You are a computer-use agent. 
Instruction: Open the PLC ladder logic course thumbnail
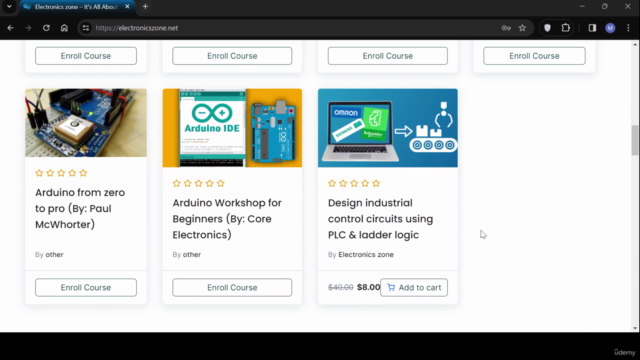pyautogui.click(x=388, y=128)
